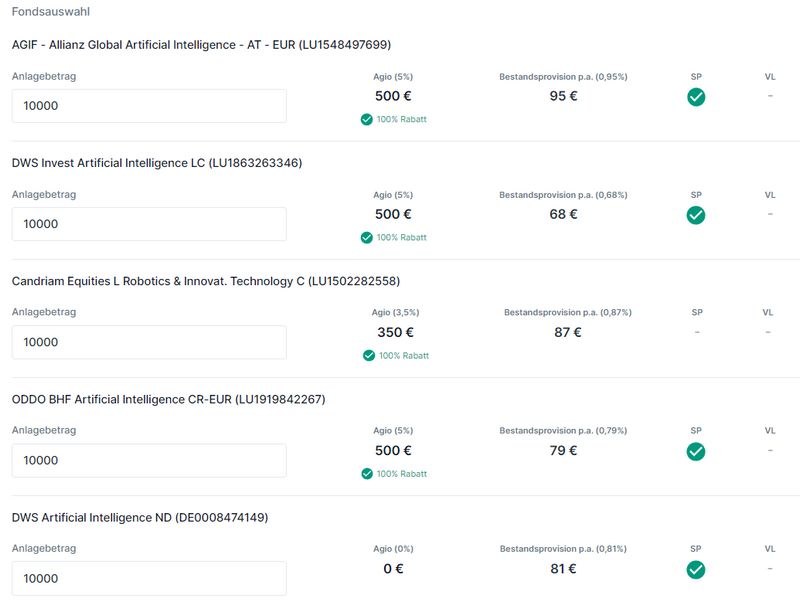The width and height of the screenshot is (800, 609).
Task: Click 100% Rabatt check icon under DWS Invest Agio
Action: (x=367, y=237)
